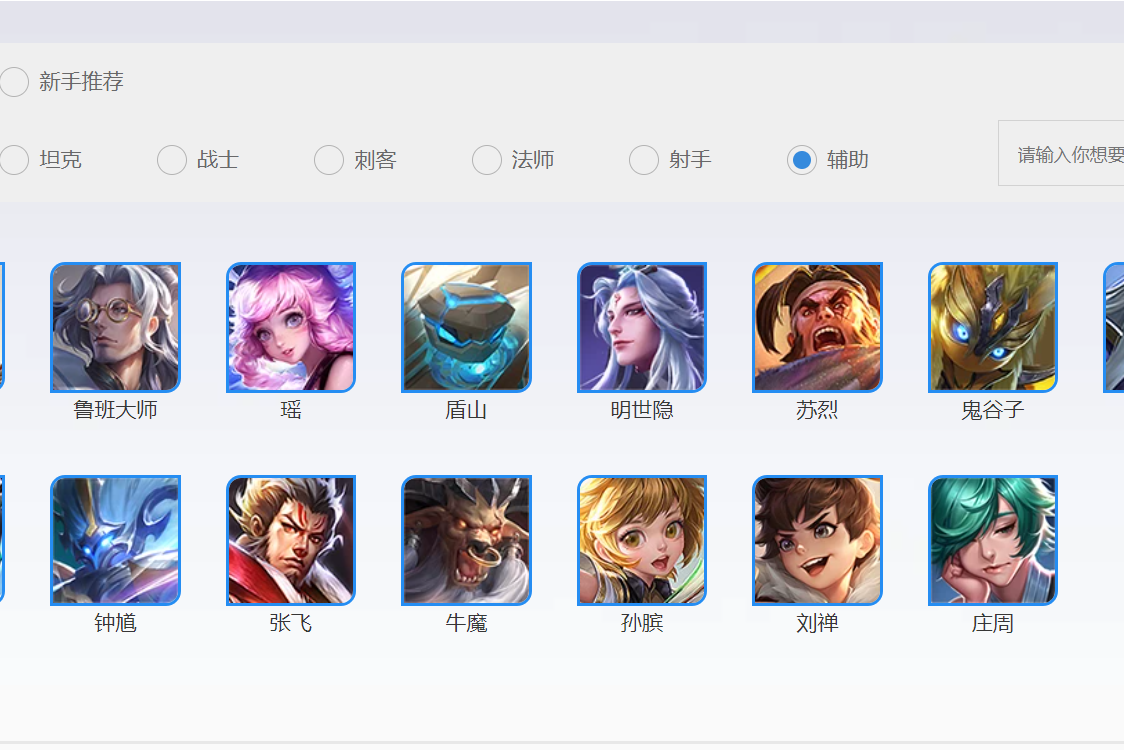The width and height of the screenshot is (1124, 750).
Task: Click the 张飞 hero avatar
Action: pyautogui.click(x=291, y=541)
